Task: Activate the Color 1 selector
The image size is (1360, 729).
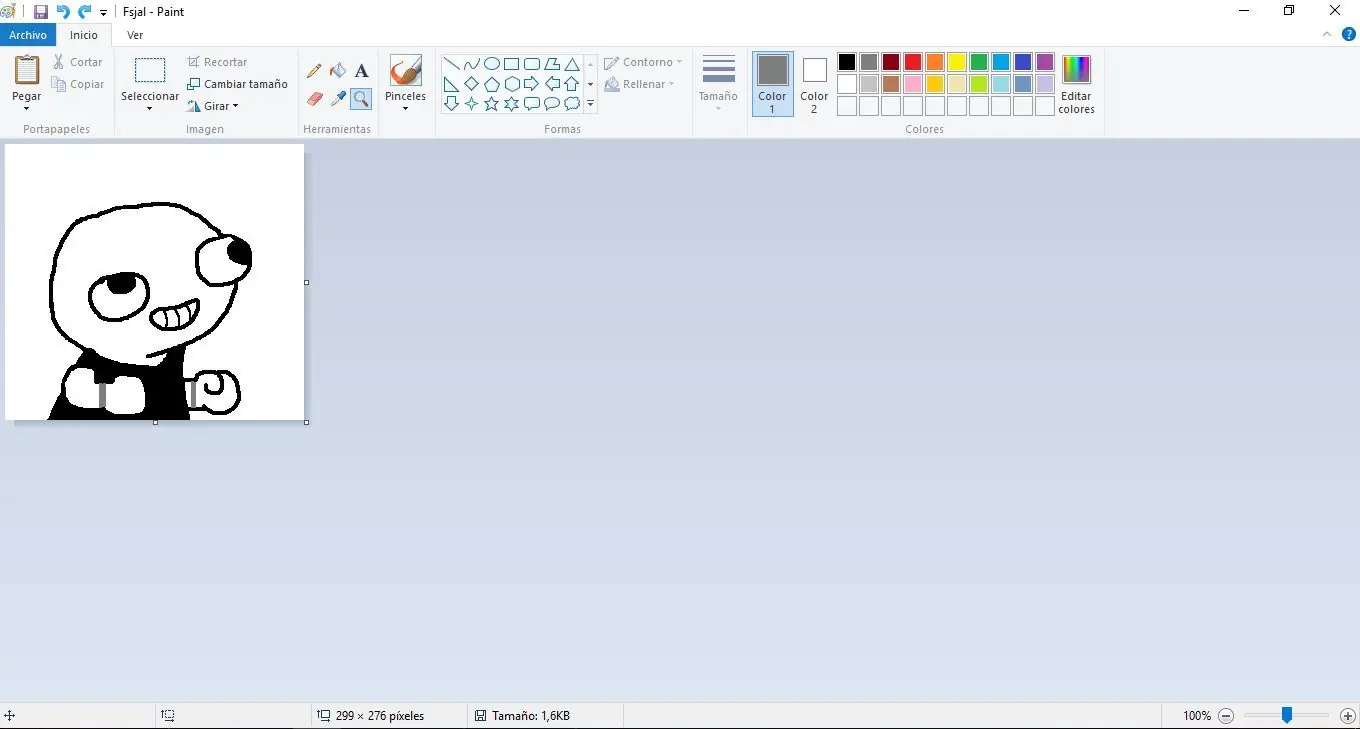Action: tap(772, 84)
